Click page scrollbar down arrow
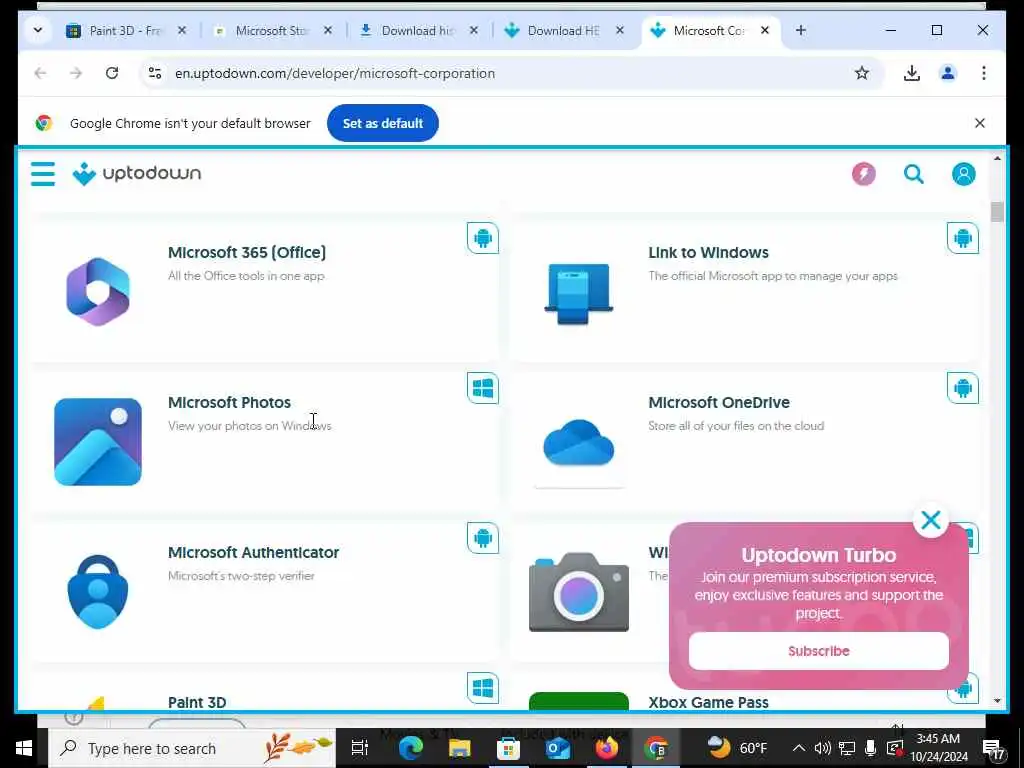Viewport: 1024px width, 768px height. [997, 701]
